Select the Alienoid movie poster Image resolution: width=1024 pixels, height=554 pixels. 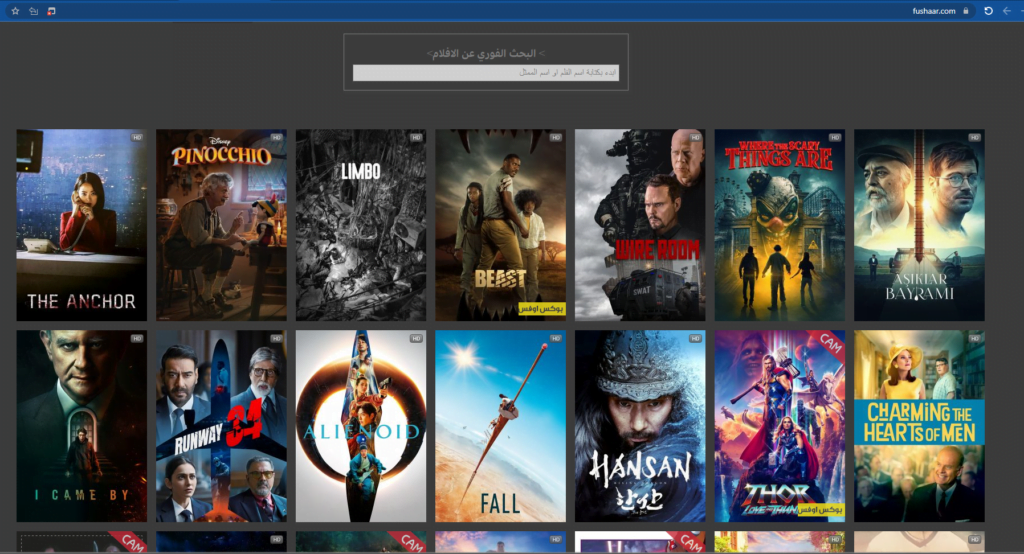[361, 426]
